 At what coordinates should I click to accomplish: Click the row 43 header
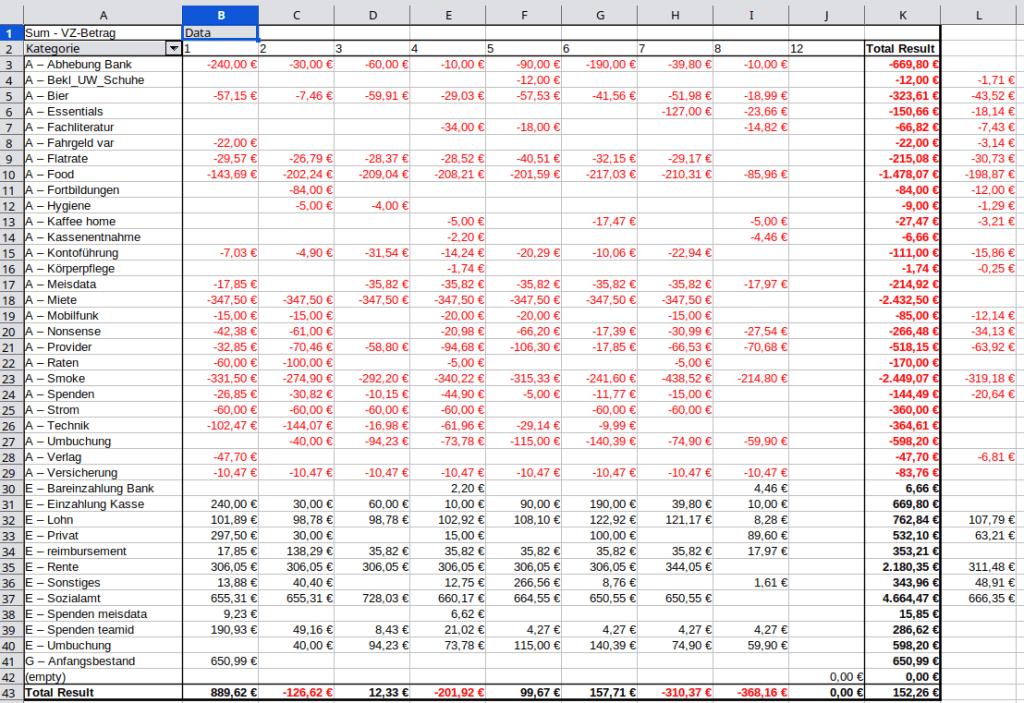[11, 693]
